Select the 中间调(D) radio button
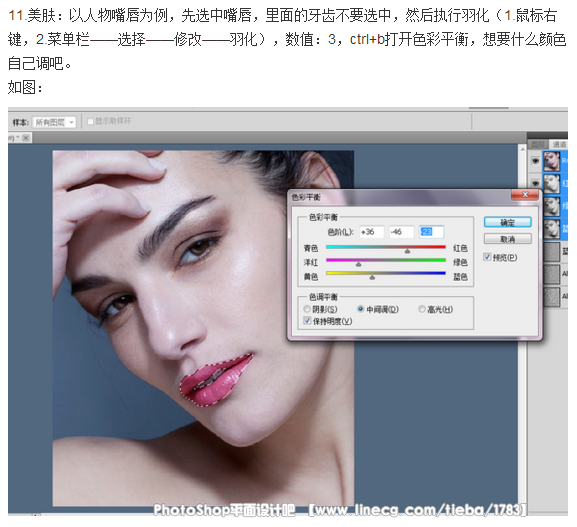The width and height of the screenshot is (577, 527). [x=361, y=309]
